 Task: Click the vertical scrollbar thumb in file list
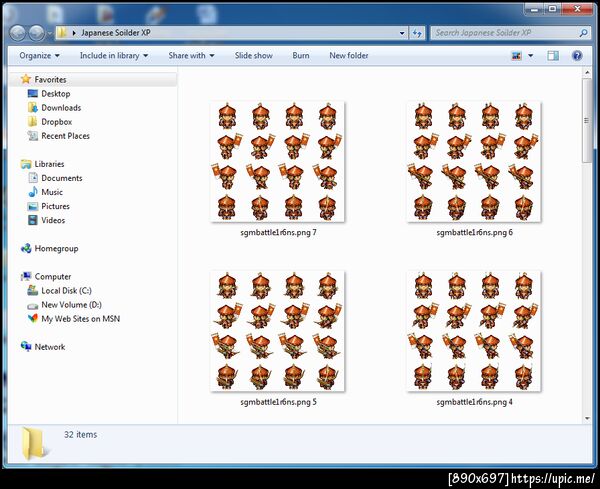[587, 121]
